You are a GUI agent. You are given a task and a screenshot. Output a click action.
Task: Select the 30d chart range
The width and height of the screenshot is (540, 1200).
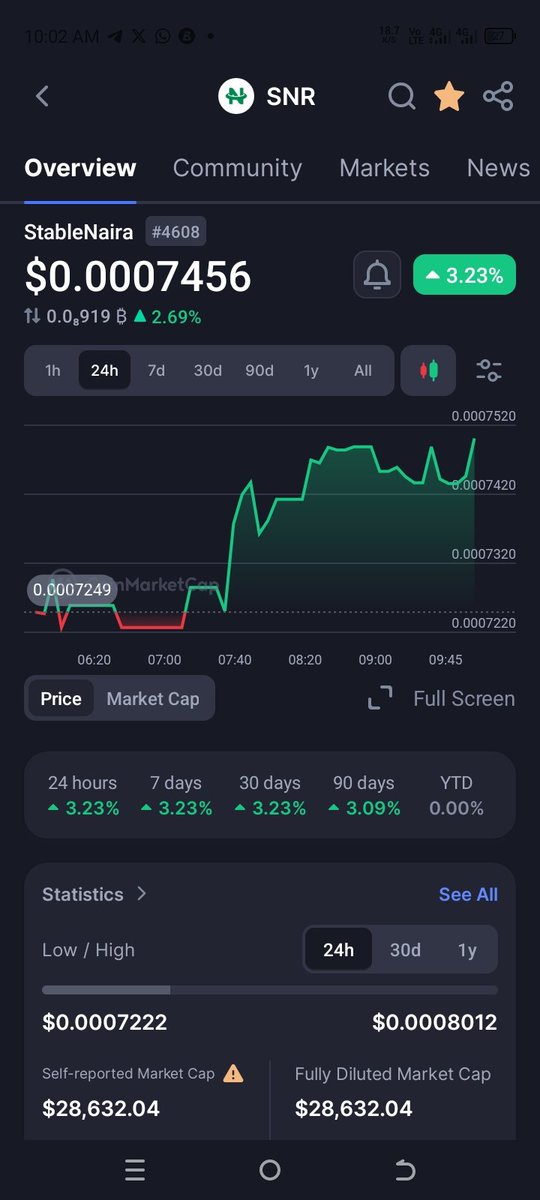tap(208, 371)
